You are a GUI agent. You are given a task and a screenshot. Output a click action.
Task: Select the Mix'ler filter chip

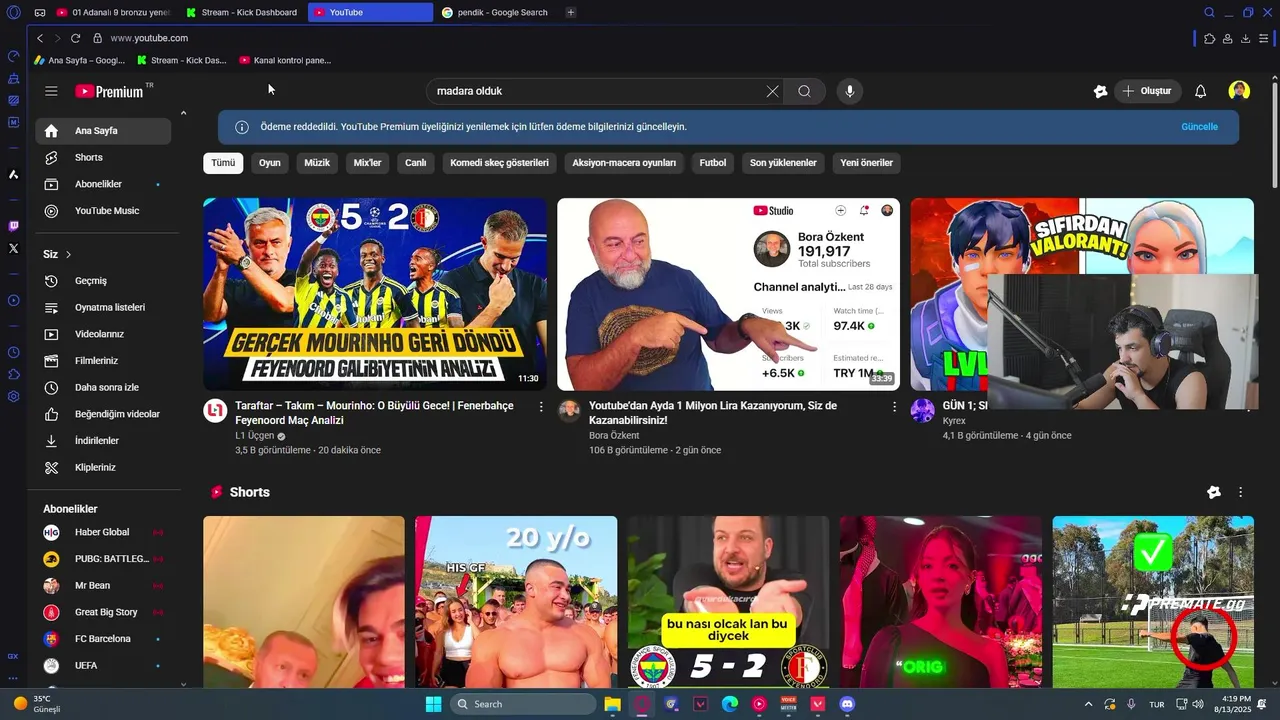point(367,163)
